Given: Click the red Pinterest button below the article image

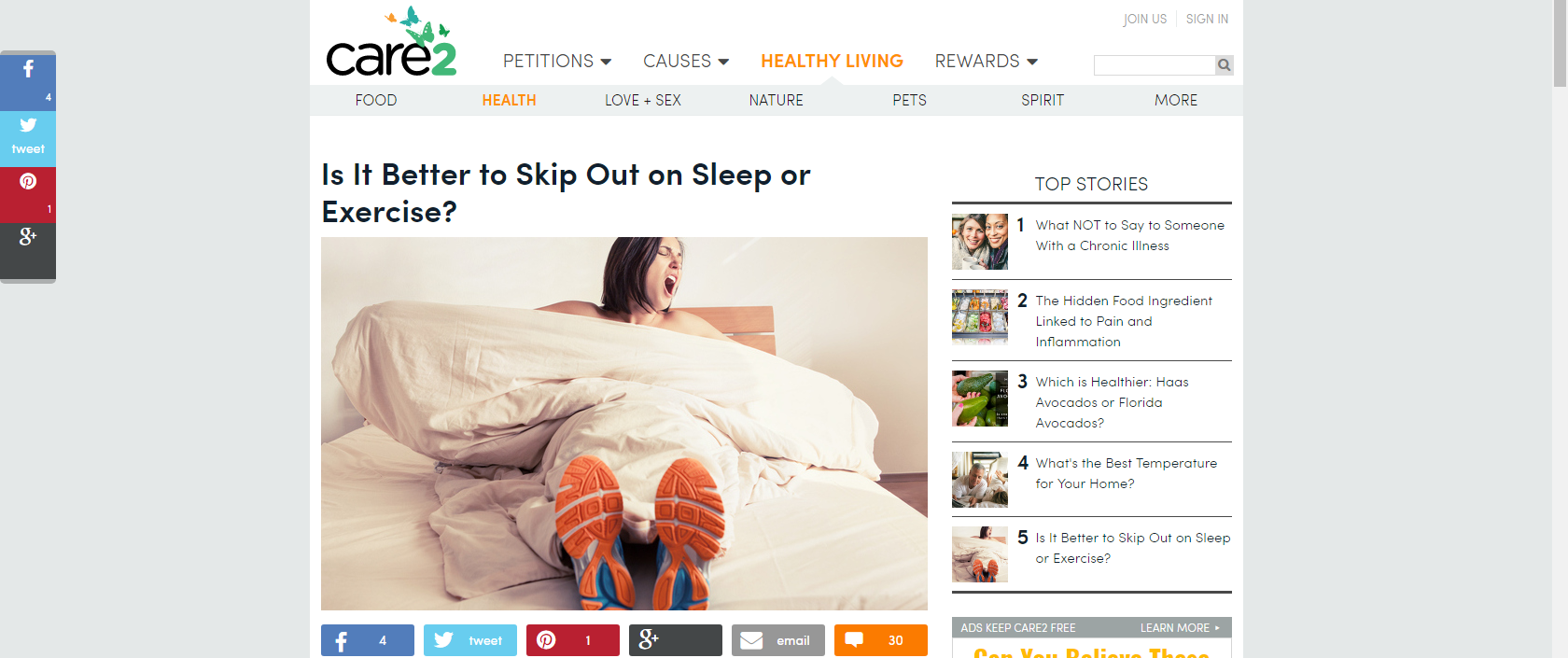Looking at the screenshot, I should (573, 640).
